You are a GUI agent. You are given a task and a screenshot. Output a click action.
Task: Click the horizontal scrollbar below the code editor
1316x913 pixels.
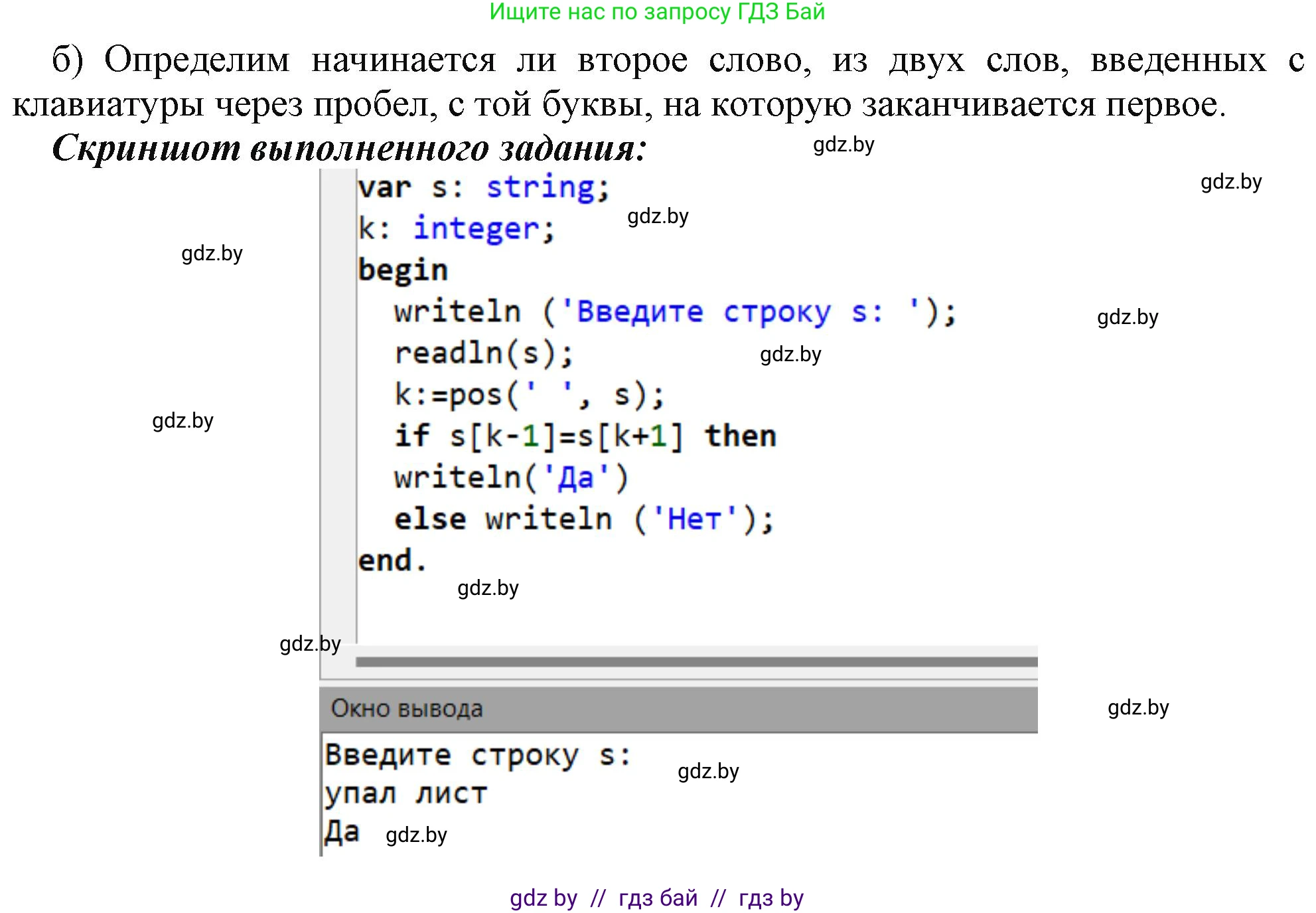click(695, 661)
